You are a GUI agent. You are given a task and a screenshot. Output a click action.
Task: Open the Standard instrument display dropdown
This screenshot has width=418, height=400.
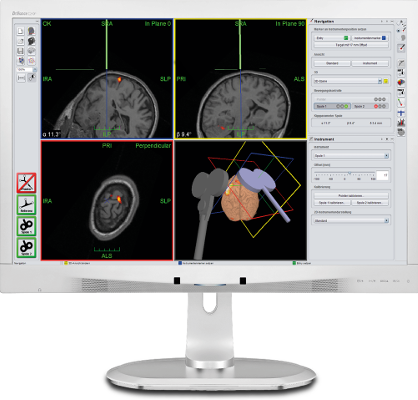(x=351, y=220)
